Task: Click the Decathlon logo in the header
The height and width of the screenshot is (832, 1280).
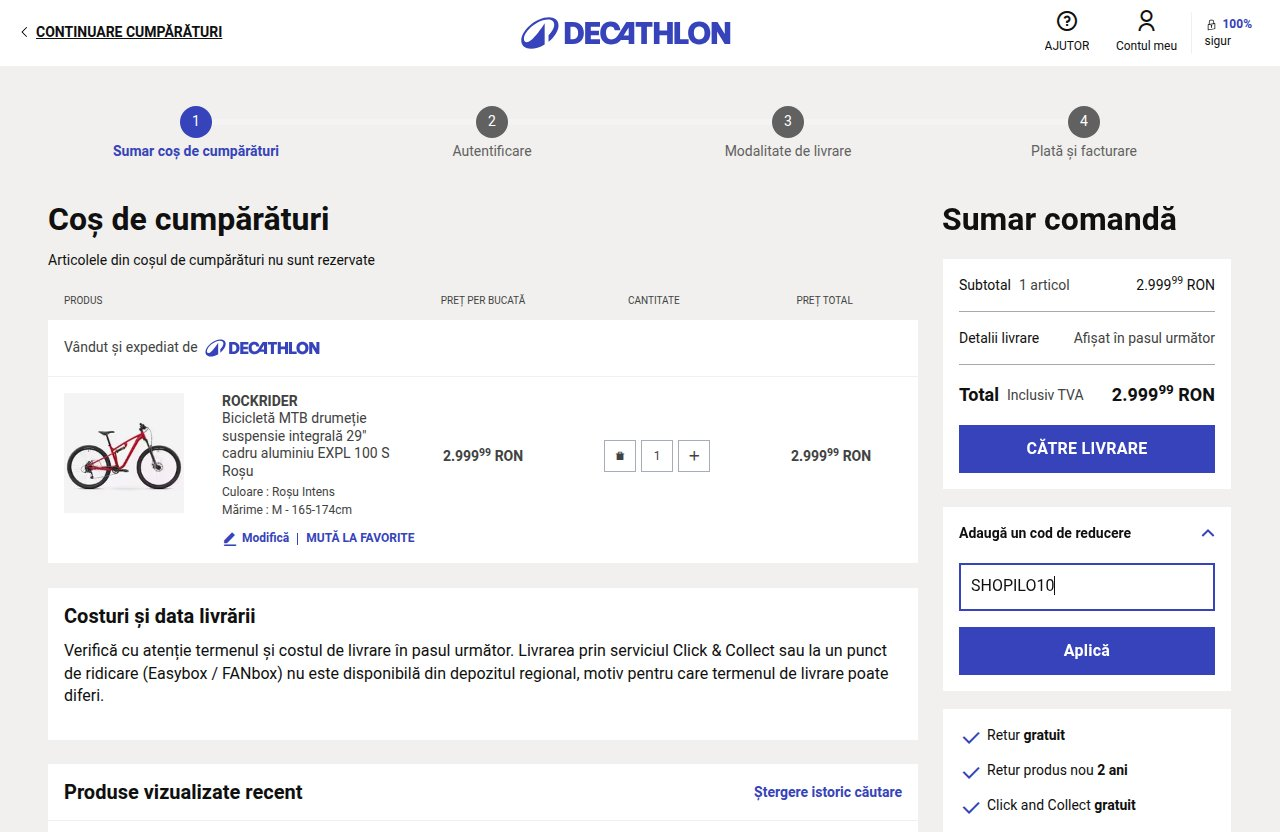Action: click(x=626, y=33)
